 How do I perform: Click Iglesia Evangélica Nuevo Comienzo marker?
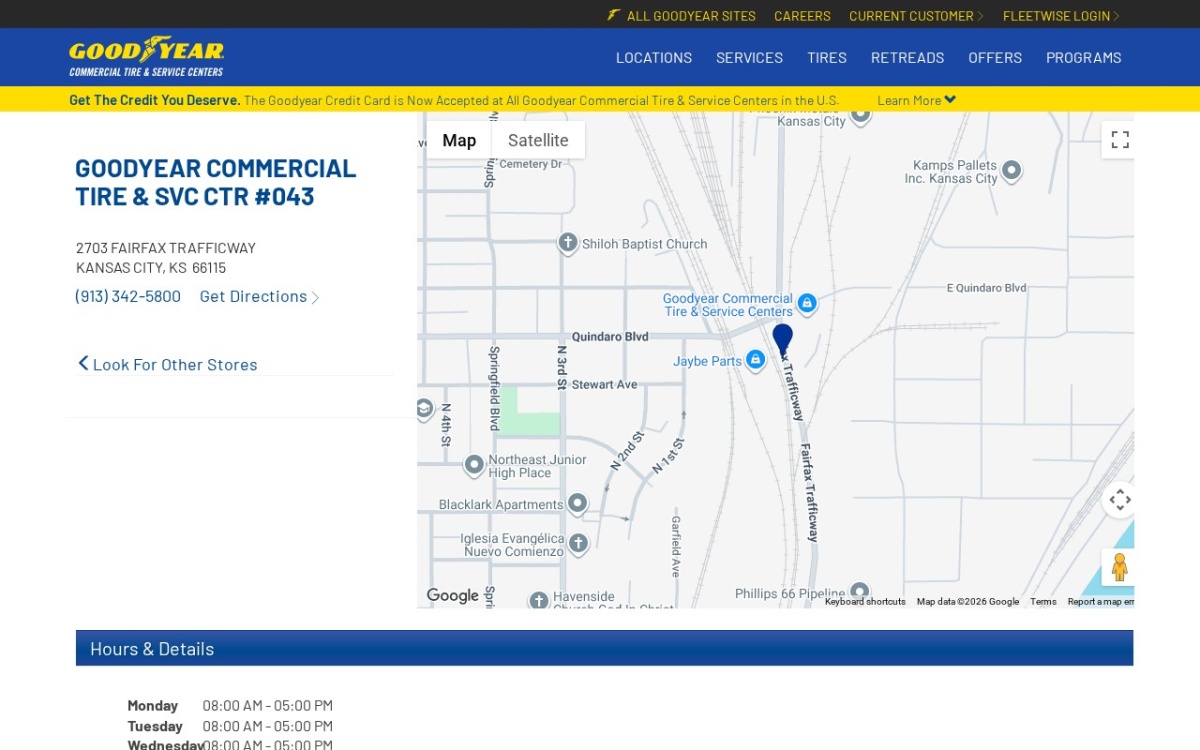pos(578,542)
